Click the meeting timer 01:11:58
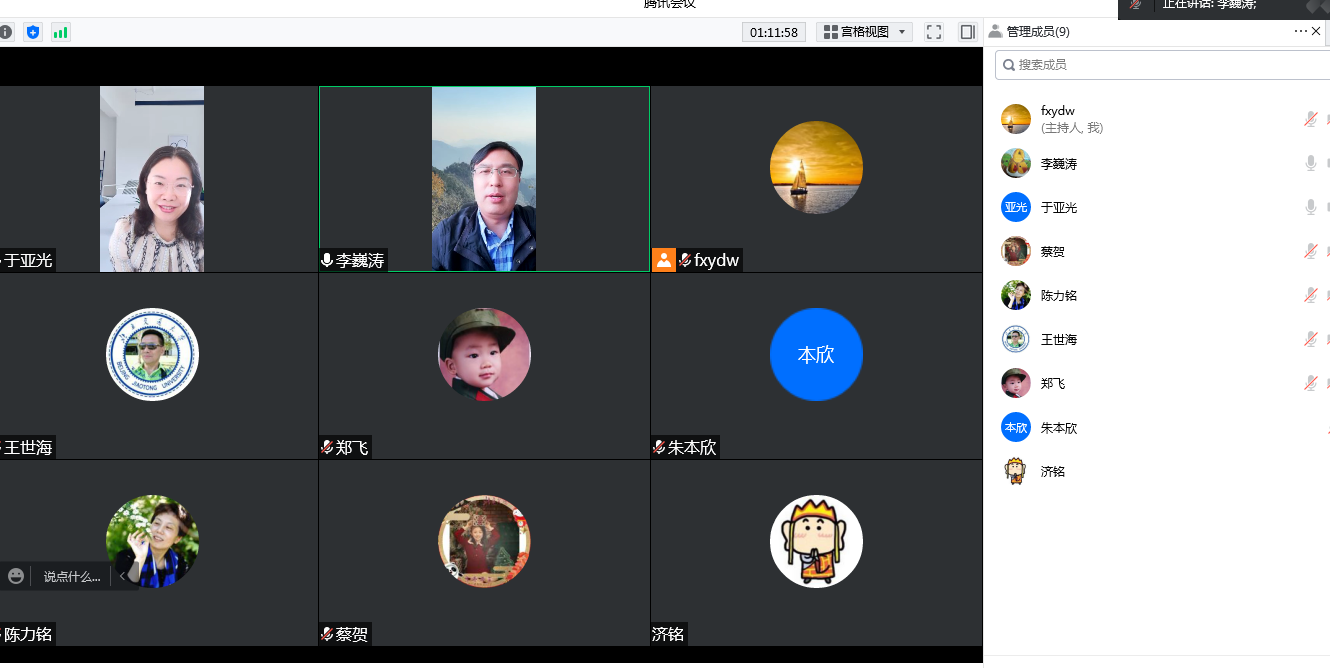The image size is (1330, 668). [774, 32]
